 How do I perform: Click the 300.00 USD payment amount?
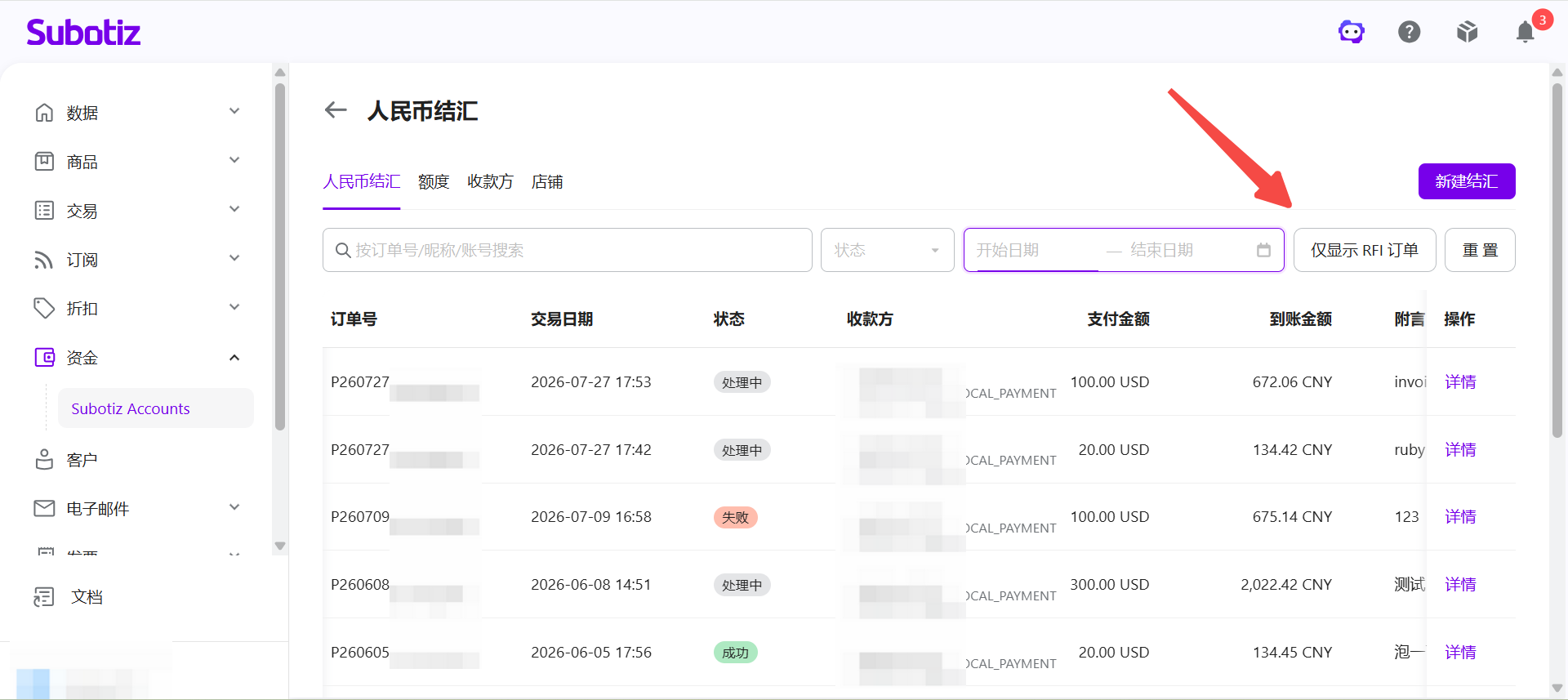click(1110, 584)
